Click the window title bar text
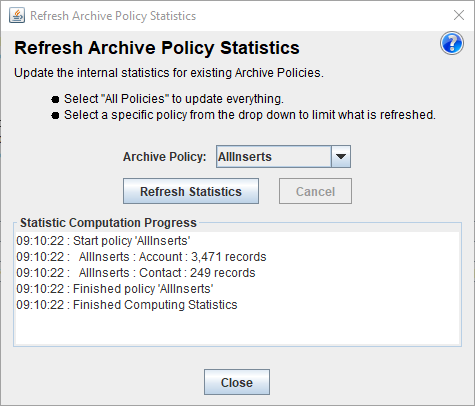Screen dimensions: 475x406 tap(113, 16)
